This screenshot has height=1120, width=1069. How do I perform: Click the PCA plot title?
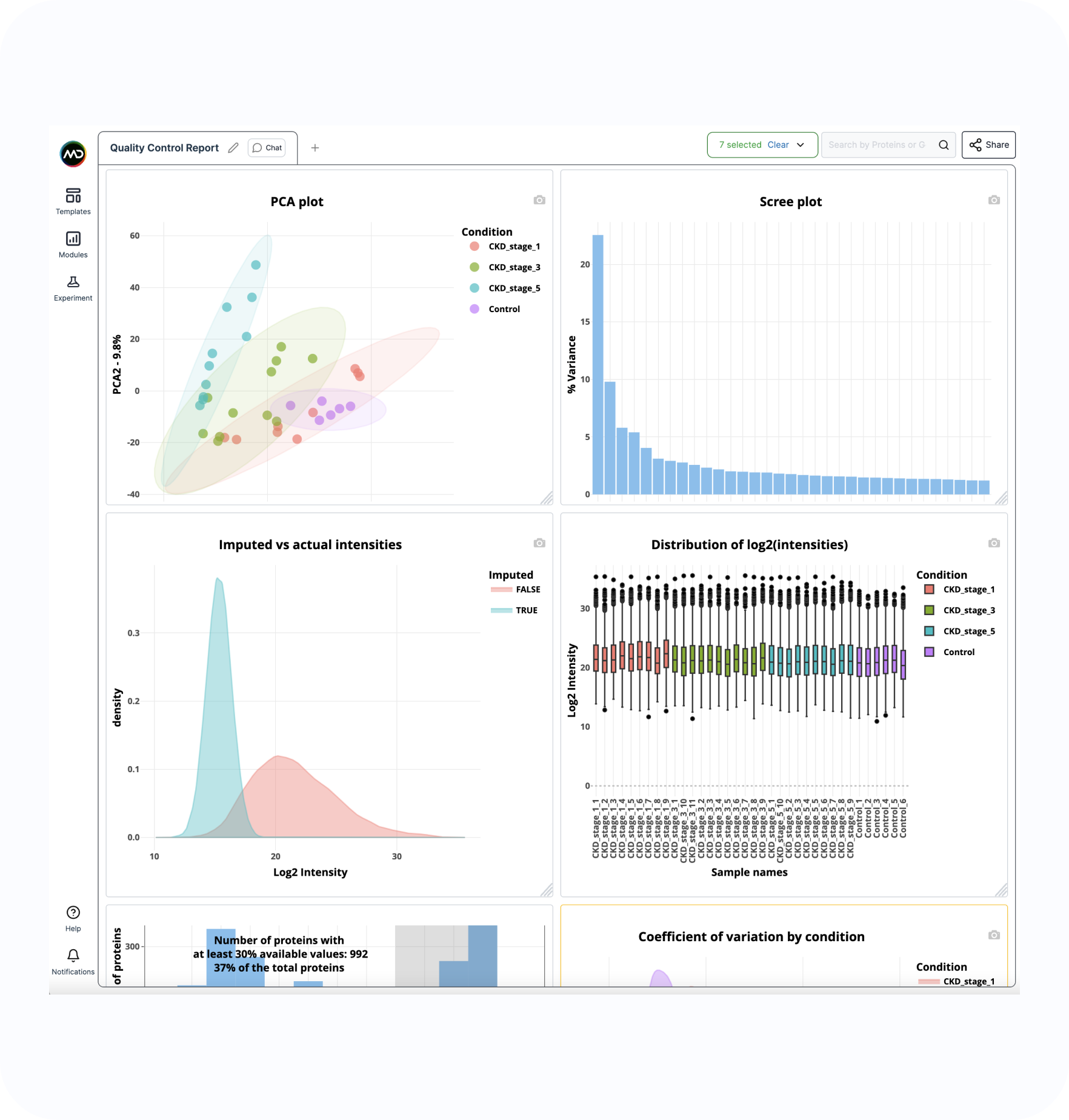click(x=297, y=202)
